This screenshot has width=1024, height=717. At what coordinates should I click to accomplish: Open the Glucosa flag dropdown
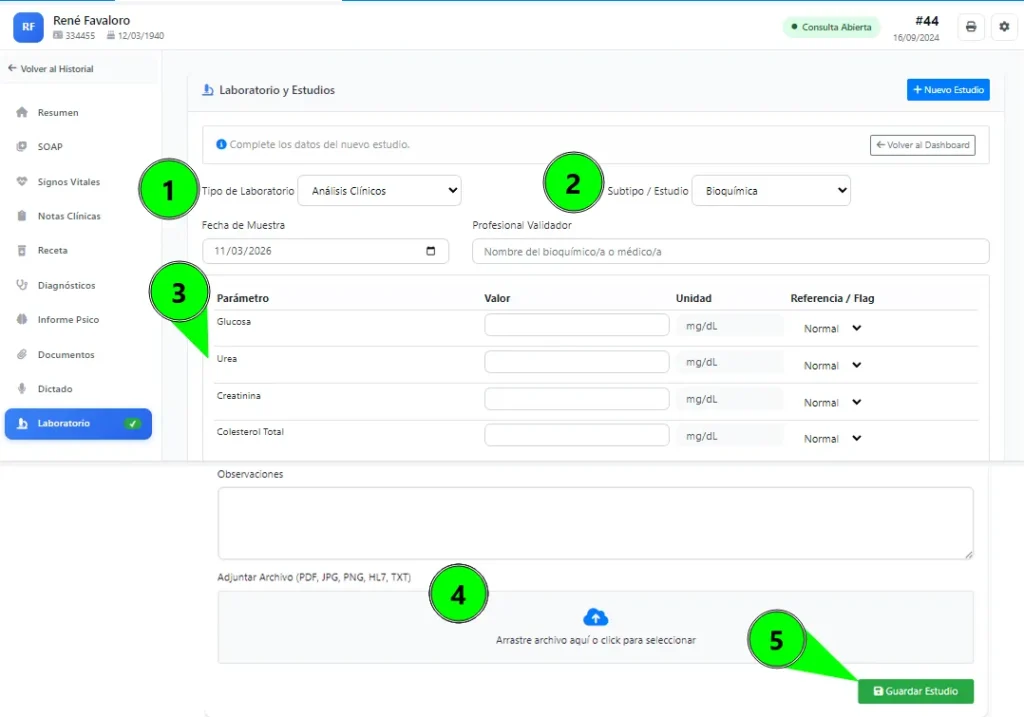pos(833,328)
